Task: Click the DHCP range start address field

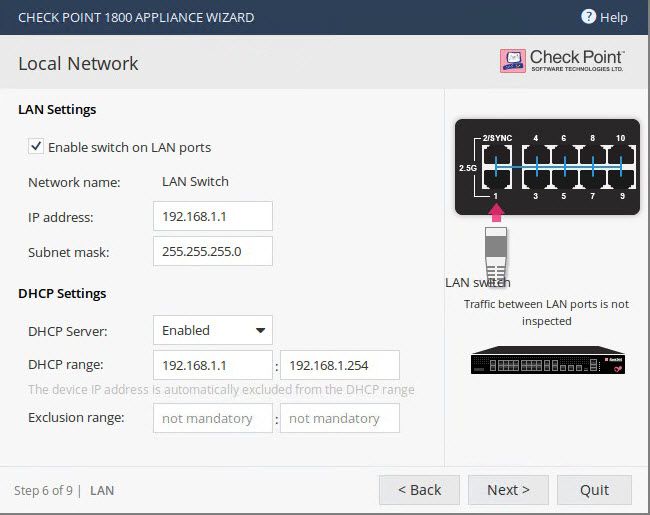Action: (x=212, y=365)
